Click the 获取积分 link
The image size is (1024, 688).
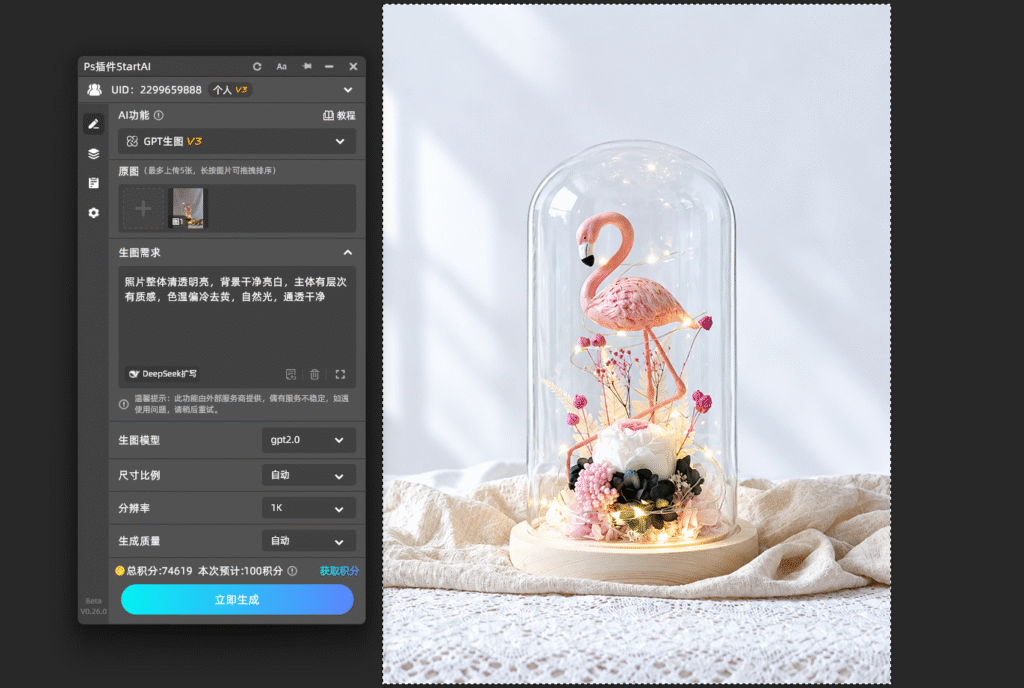(339, 571)
